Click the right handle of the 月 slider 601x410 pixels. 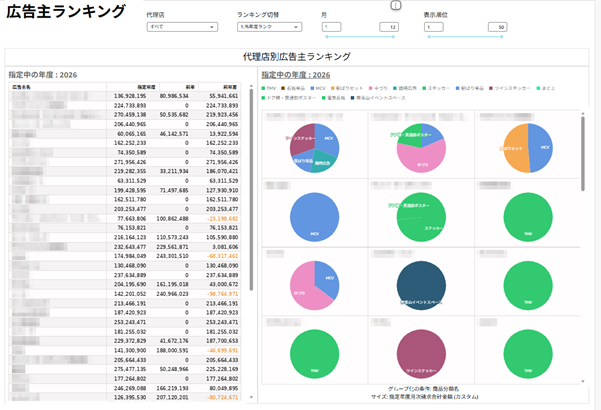coord(393,37)
